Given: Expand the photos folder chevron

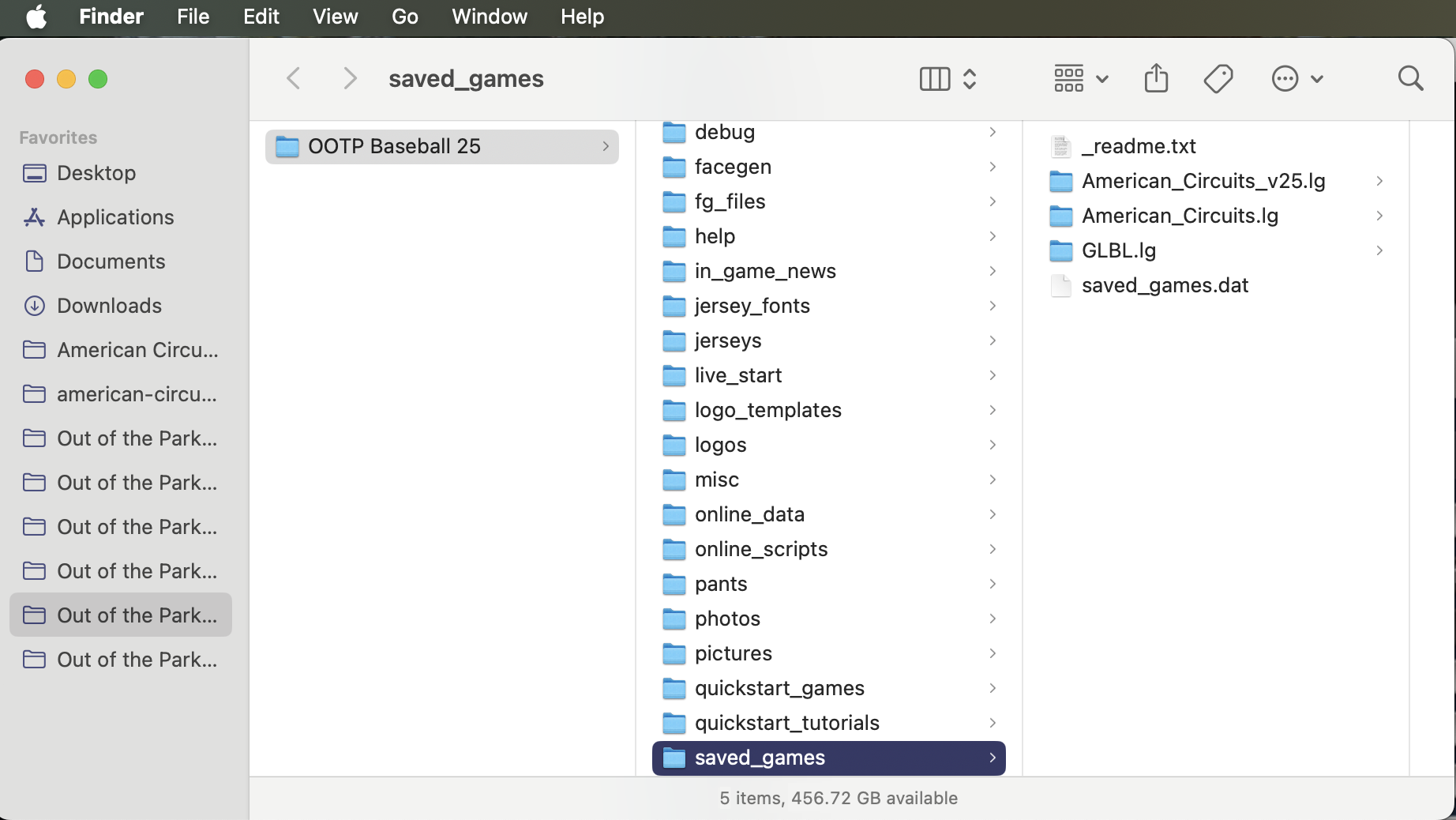Looking at the screenshot, I should point(993,619).
